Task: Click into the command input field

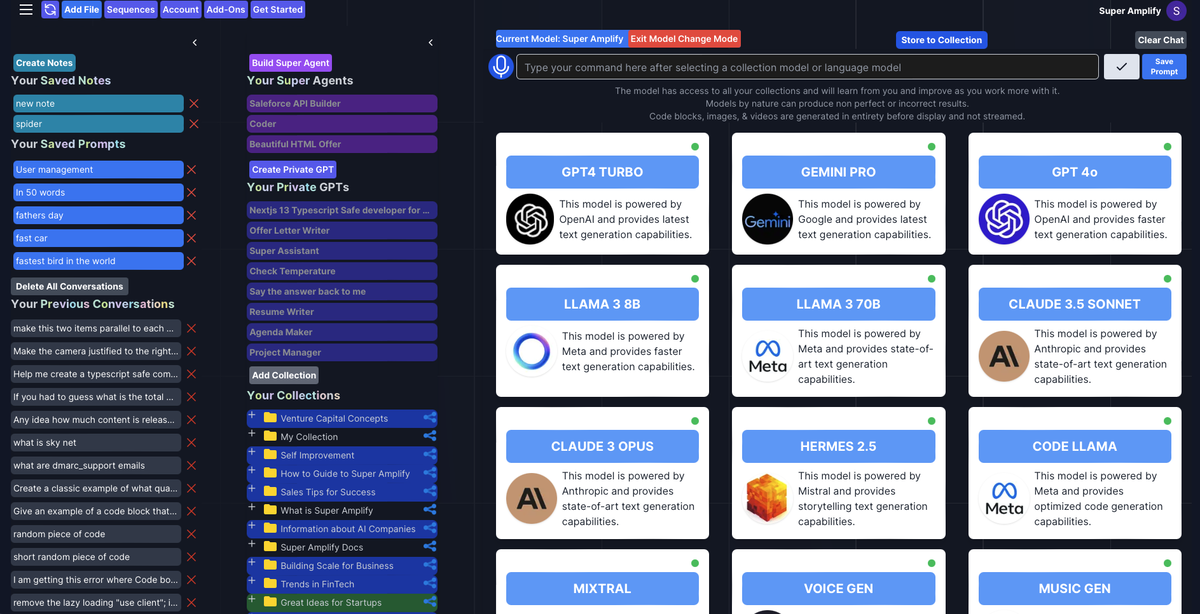Action: (x=807, y=68)
